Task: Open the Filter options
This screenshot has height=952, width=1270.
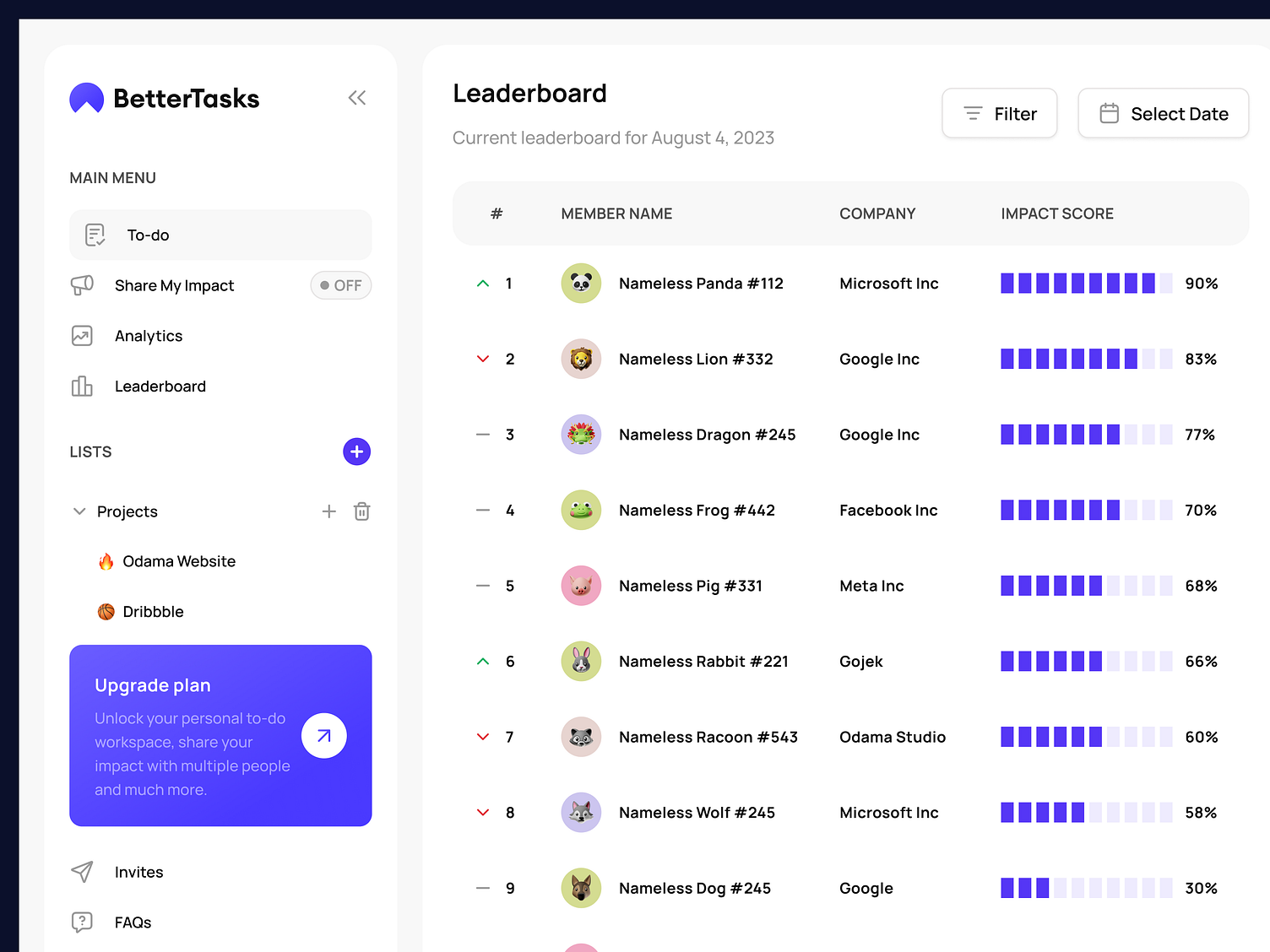Action: coord(999,113)
